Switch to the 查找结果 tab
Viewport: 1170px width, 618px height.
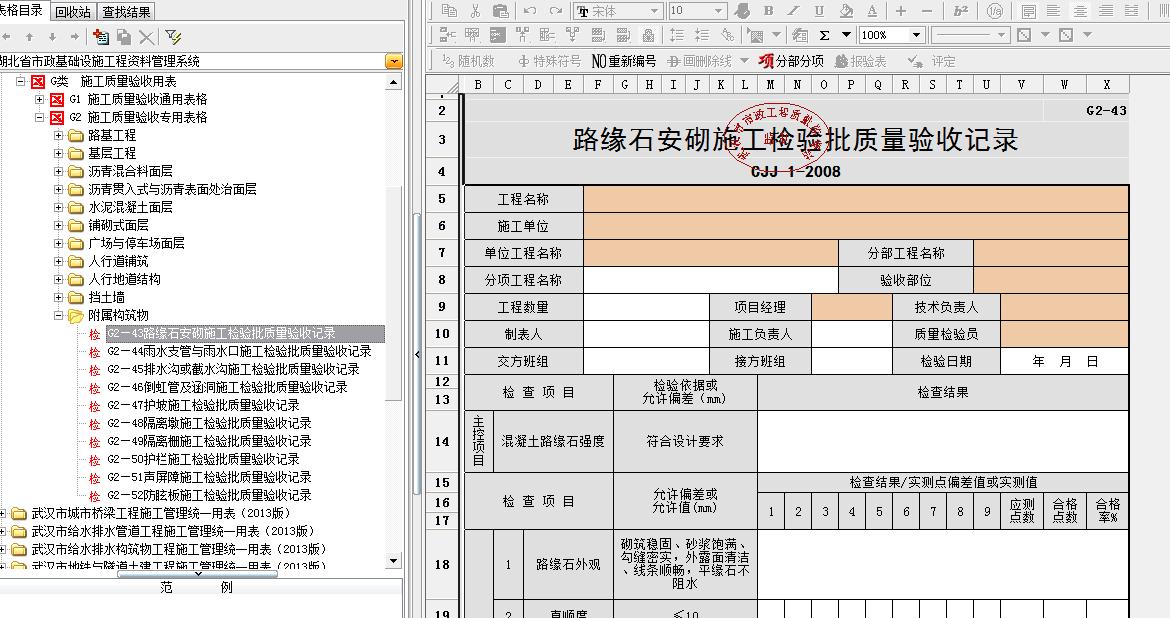click(127, 12)
